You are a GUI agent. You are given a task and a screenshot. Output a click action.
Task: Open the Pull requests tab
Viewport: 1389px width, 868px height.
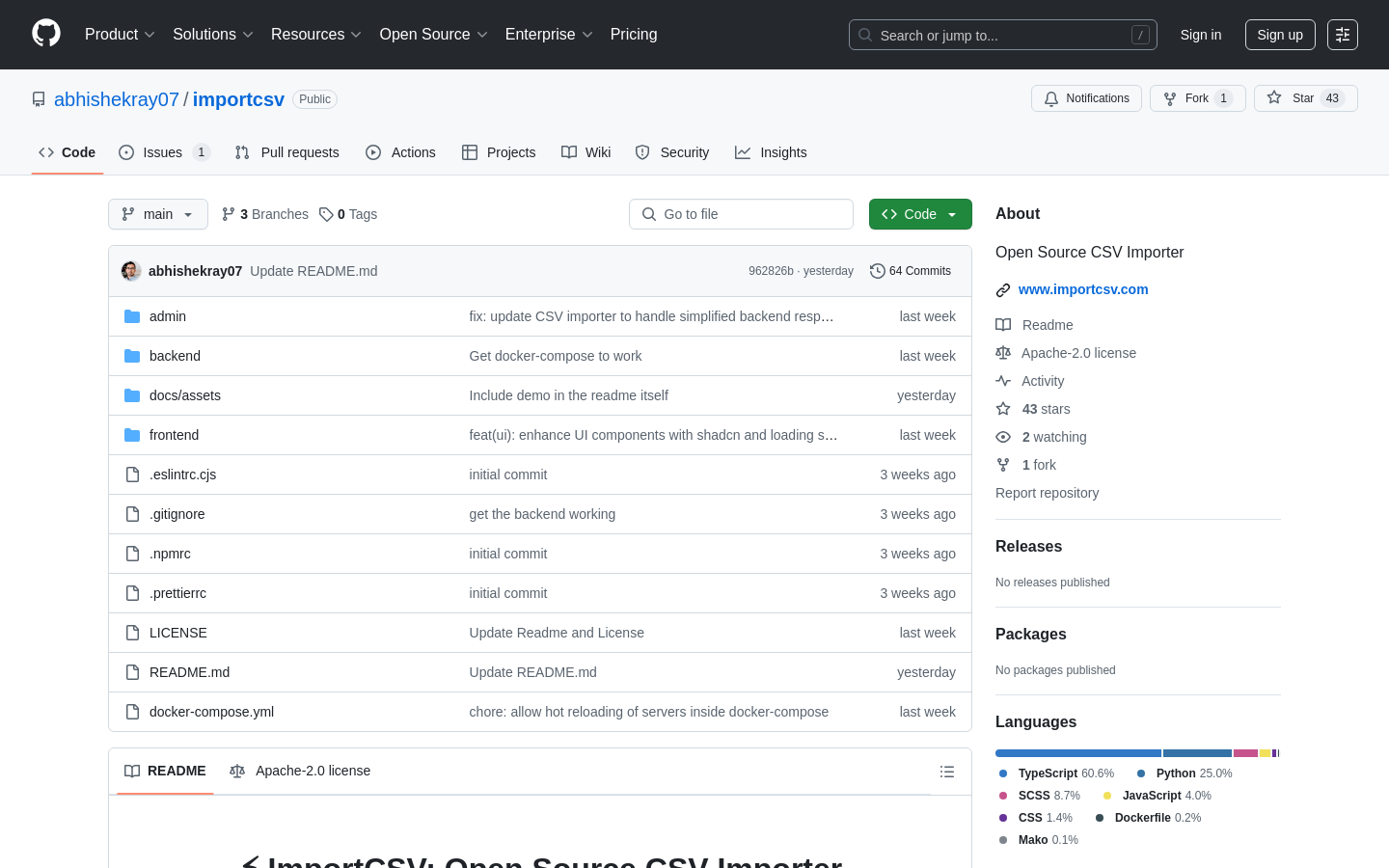pos(287,152)
